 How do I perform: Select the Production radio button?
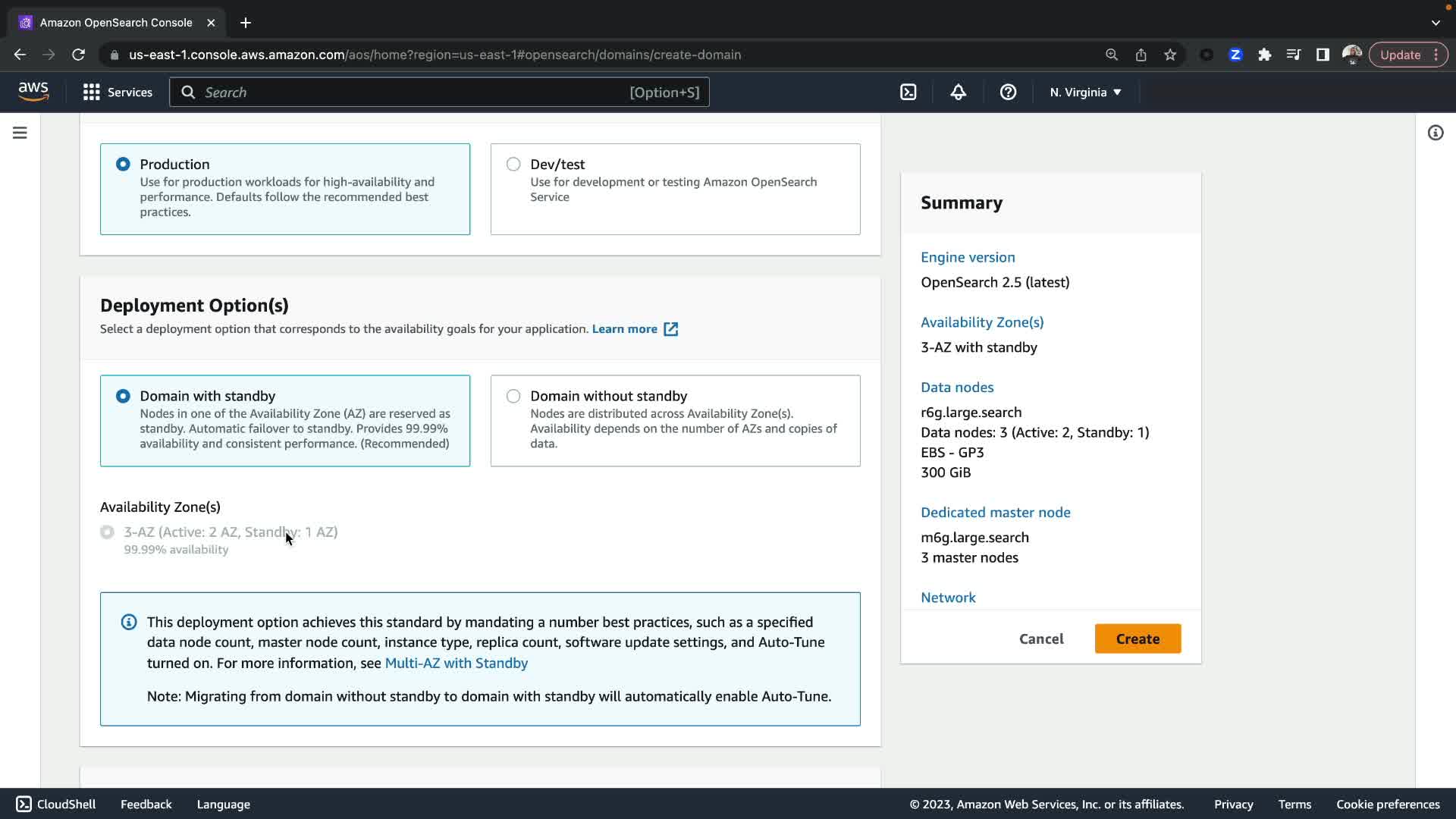coord(123,165)
